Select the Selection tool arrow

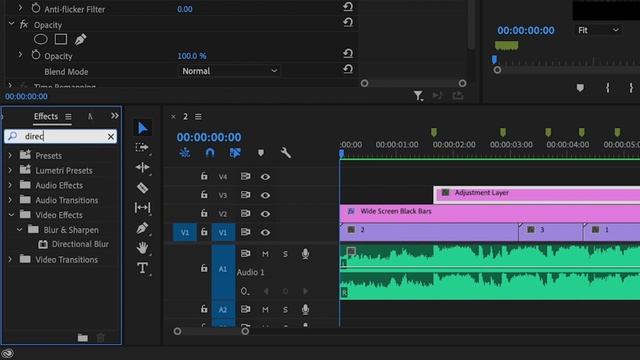(142, 128)
